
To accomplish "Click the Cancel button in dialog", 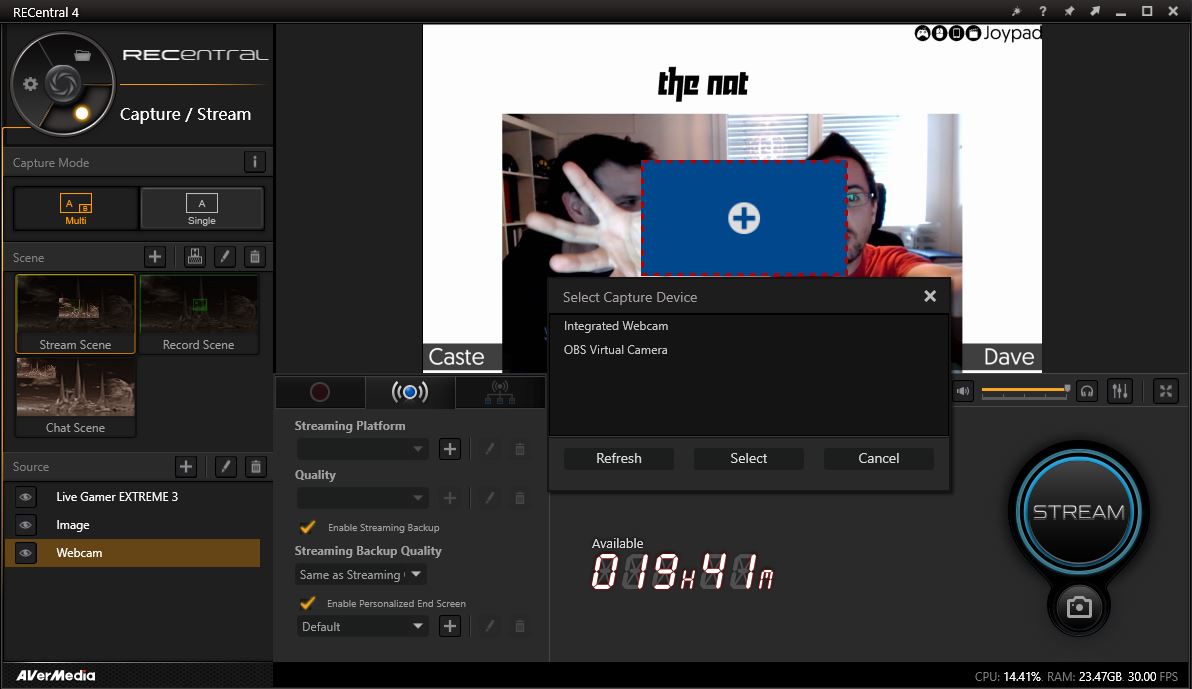I will [879, 458].
